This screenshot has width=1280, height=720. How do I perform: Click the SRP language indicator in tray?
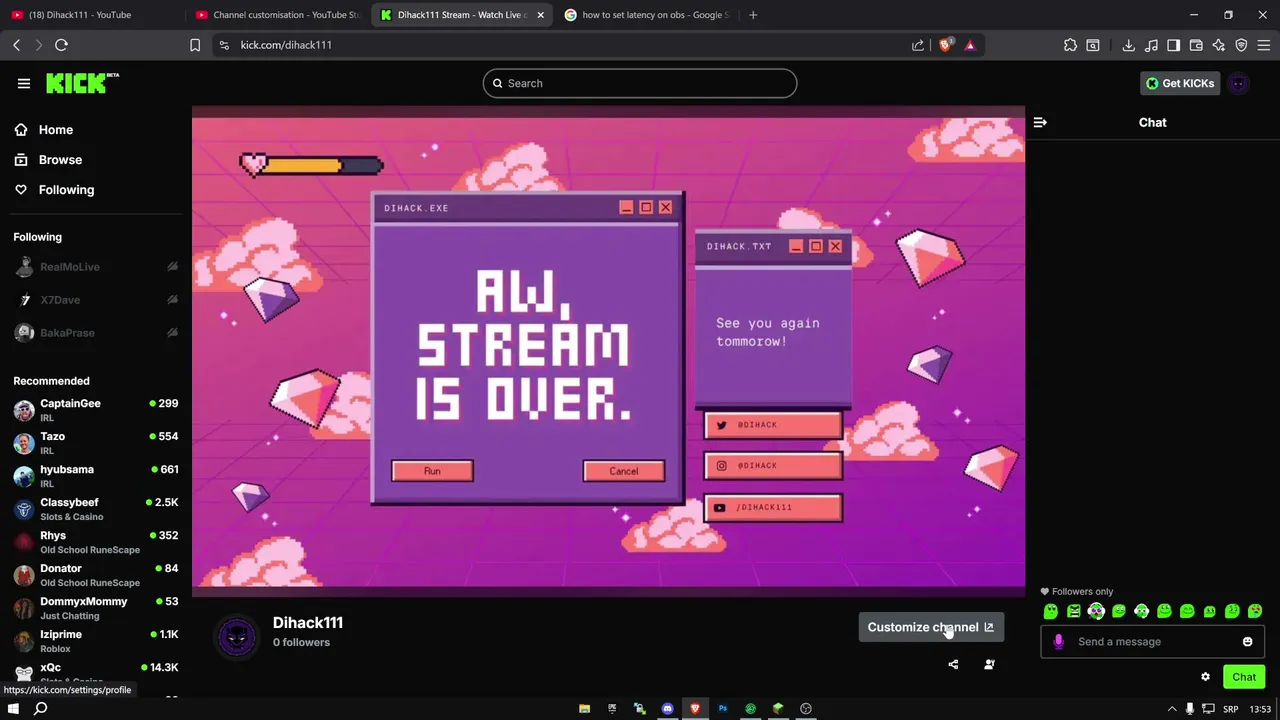(1231, 708)
